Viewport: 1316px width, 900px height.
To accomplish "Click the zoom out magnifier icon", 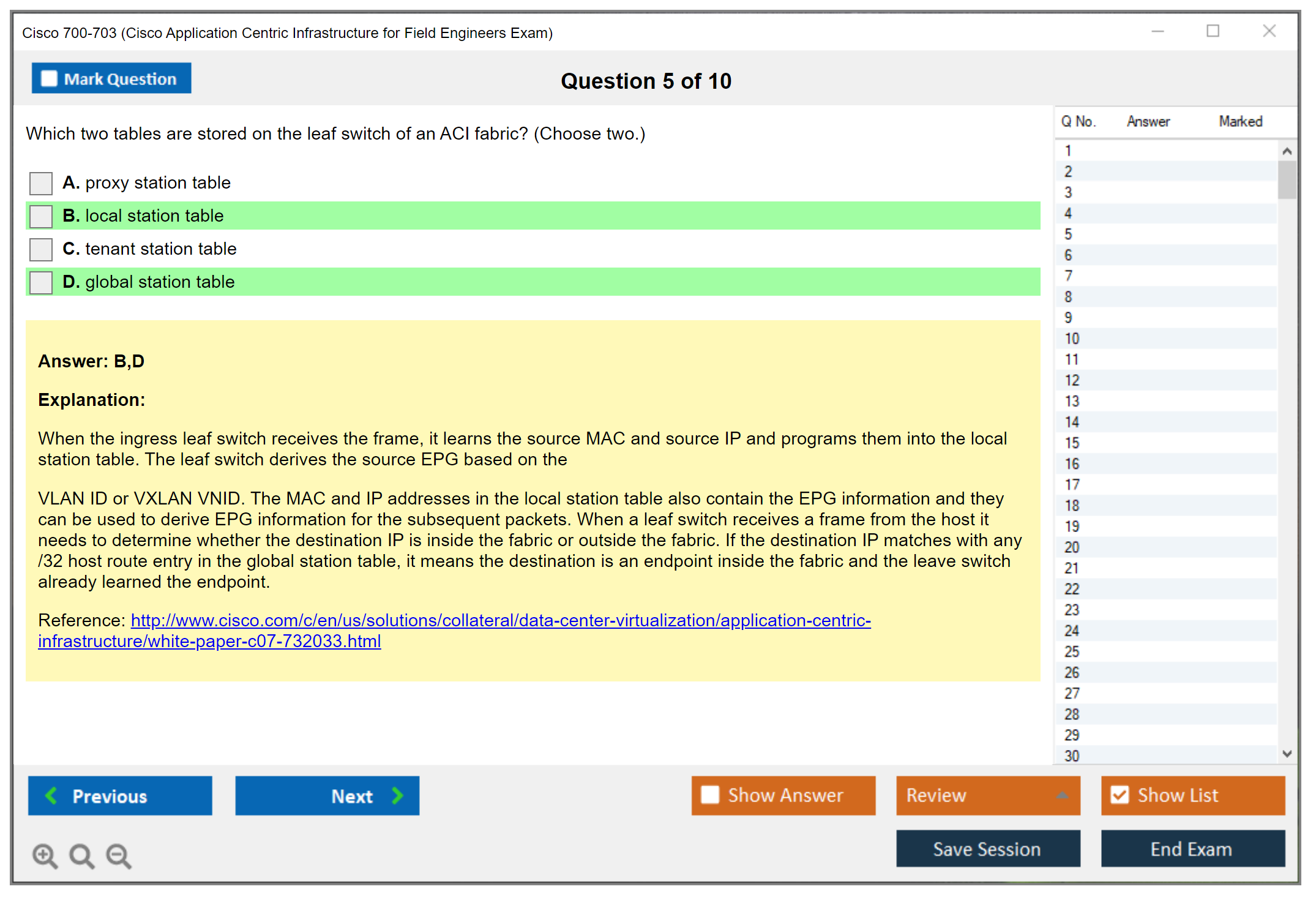I will coord(119,855).
